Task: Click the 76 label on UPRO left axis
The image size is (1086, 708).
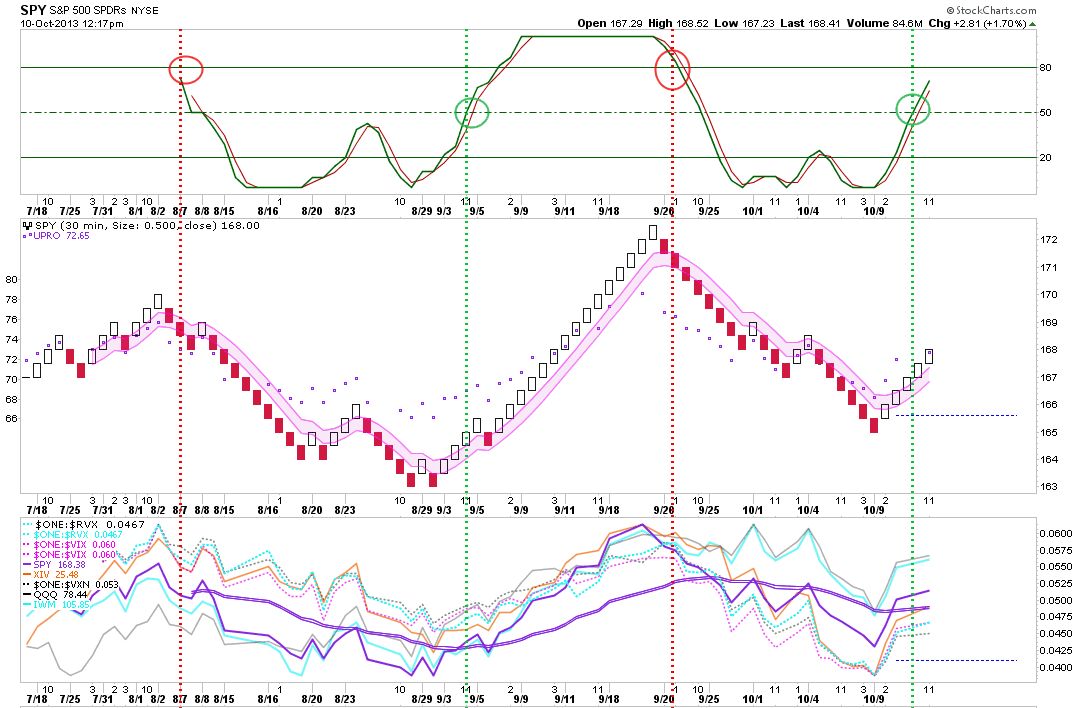Action: 11,320
